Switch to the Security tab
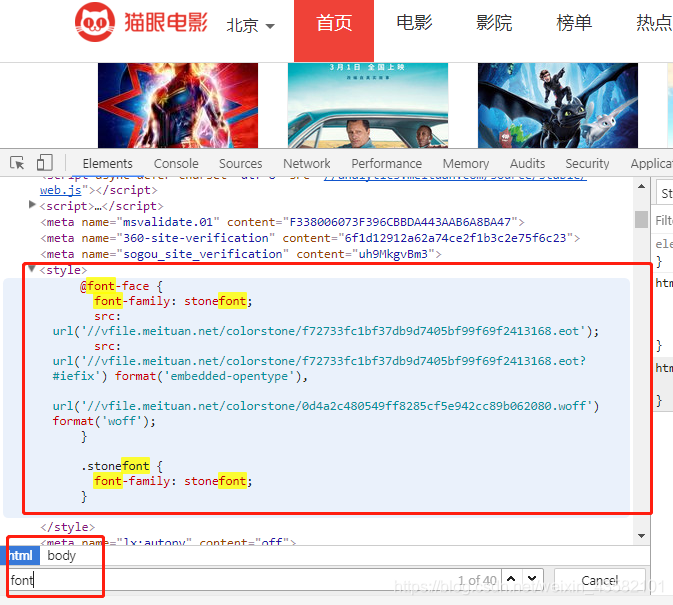Screen dimensions: 673x605 [587, 163]
